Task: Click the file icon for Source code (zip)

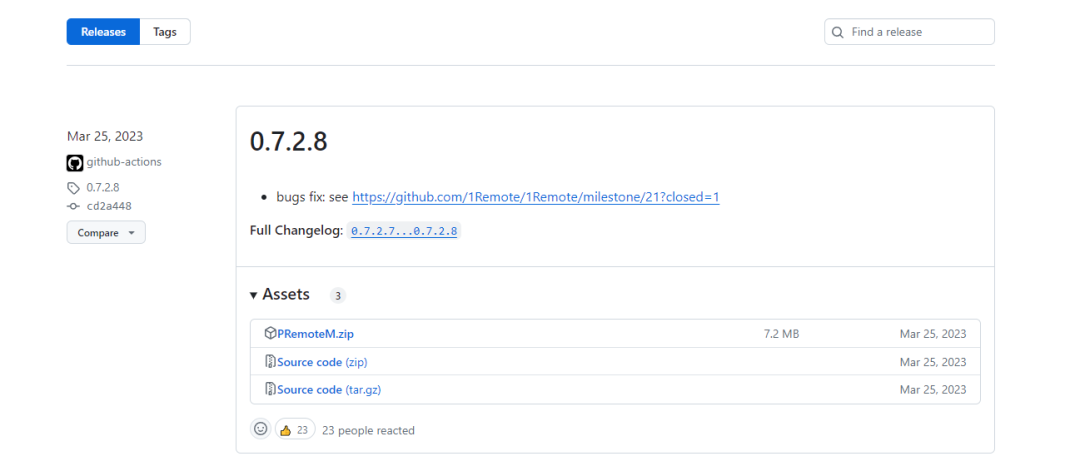Action: (x=270, y=361)
